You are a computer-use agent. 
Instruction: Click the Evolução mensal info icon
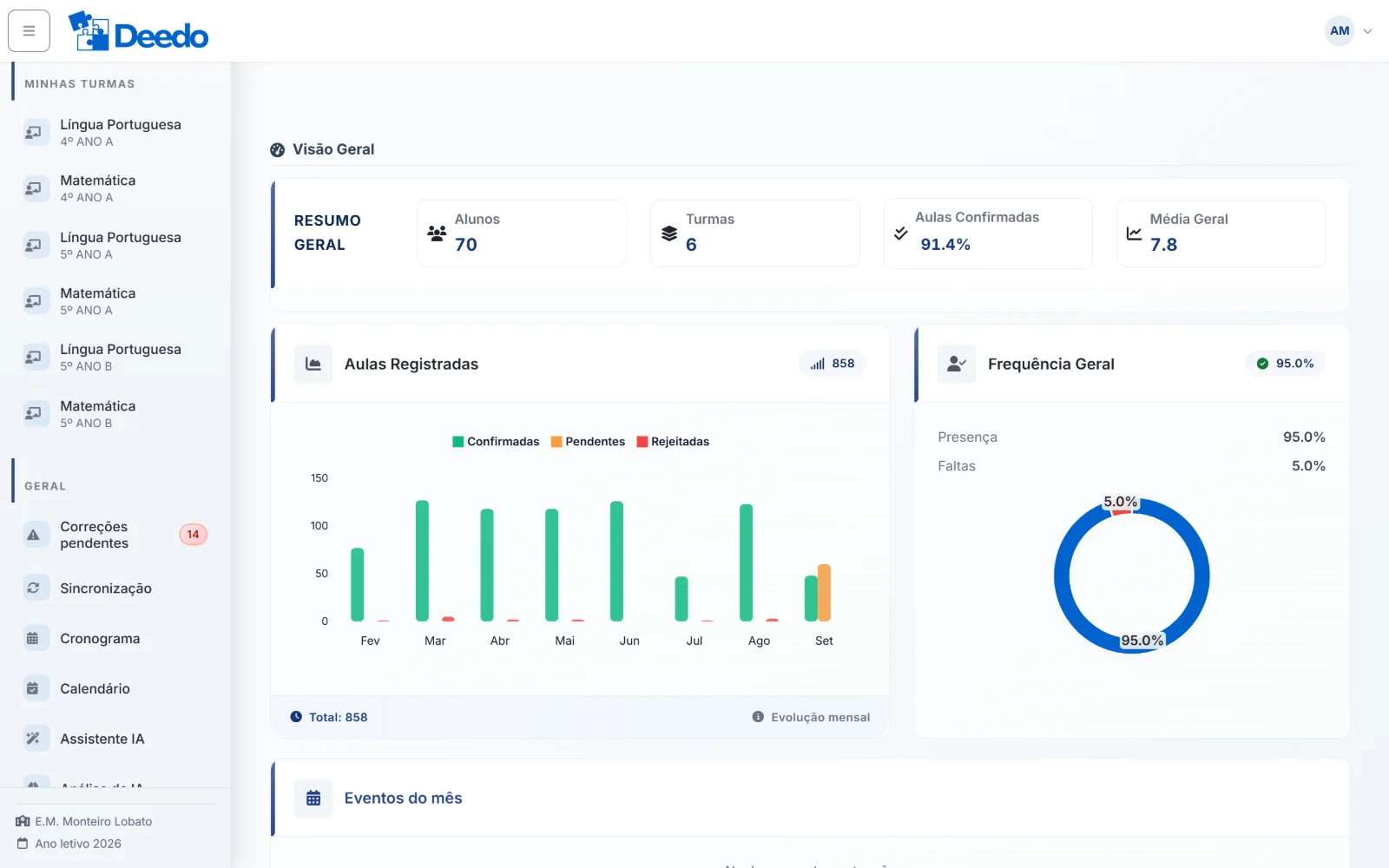[x=758, y=717]
